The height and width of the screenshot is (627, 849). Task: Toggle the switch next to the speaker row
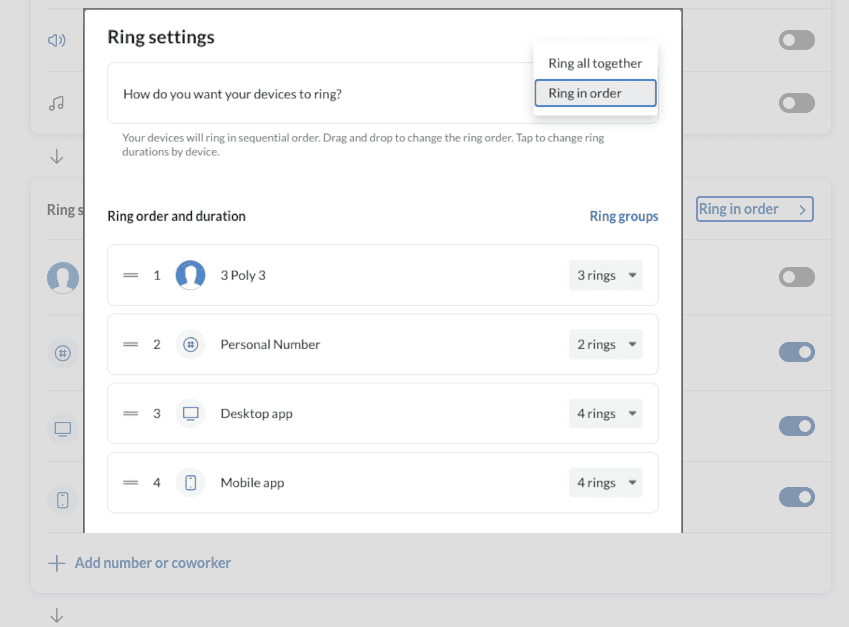click(796, 40)
